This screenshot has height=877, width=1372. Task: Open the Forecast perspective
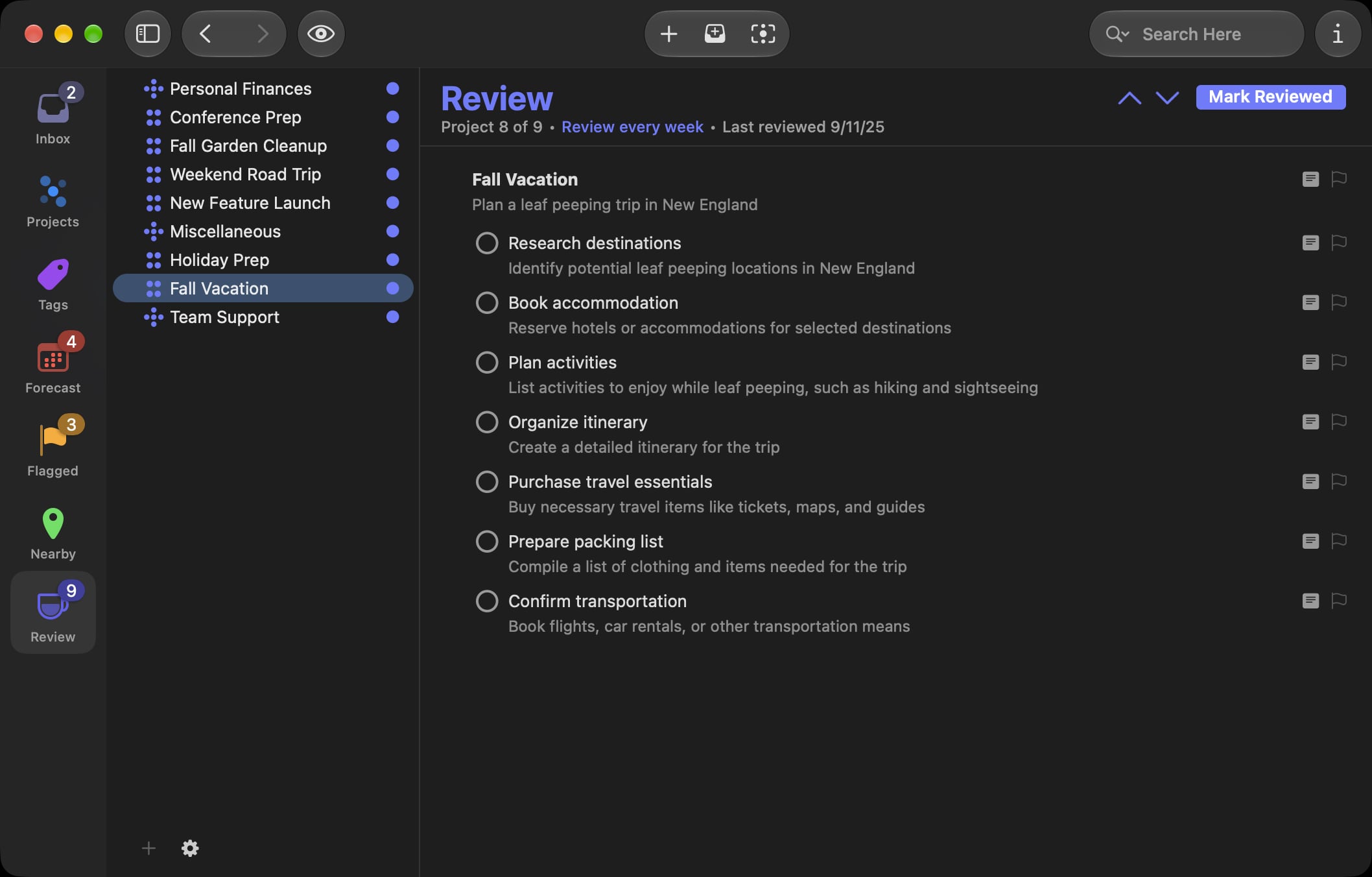coord(53,363)
